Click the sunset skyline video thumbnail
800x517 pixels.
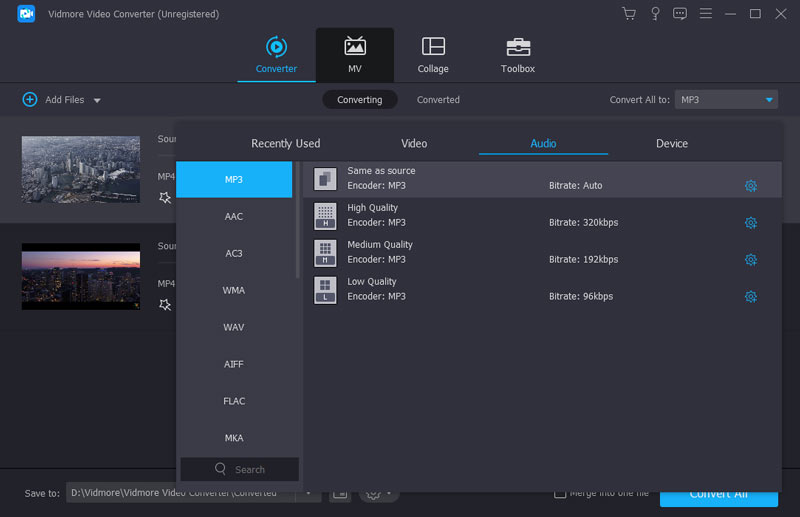click(x=81, y=276)
